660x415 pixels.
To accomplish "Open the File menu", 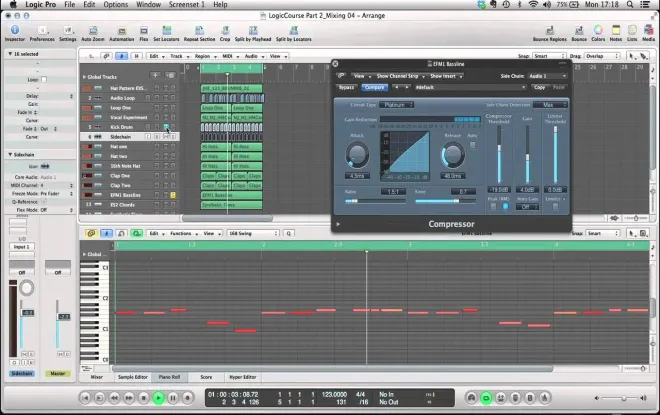I will [x=69, y=5].
